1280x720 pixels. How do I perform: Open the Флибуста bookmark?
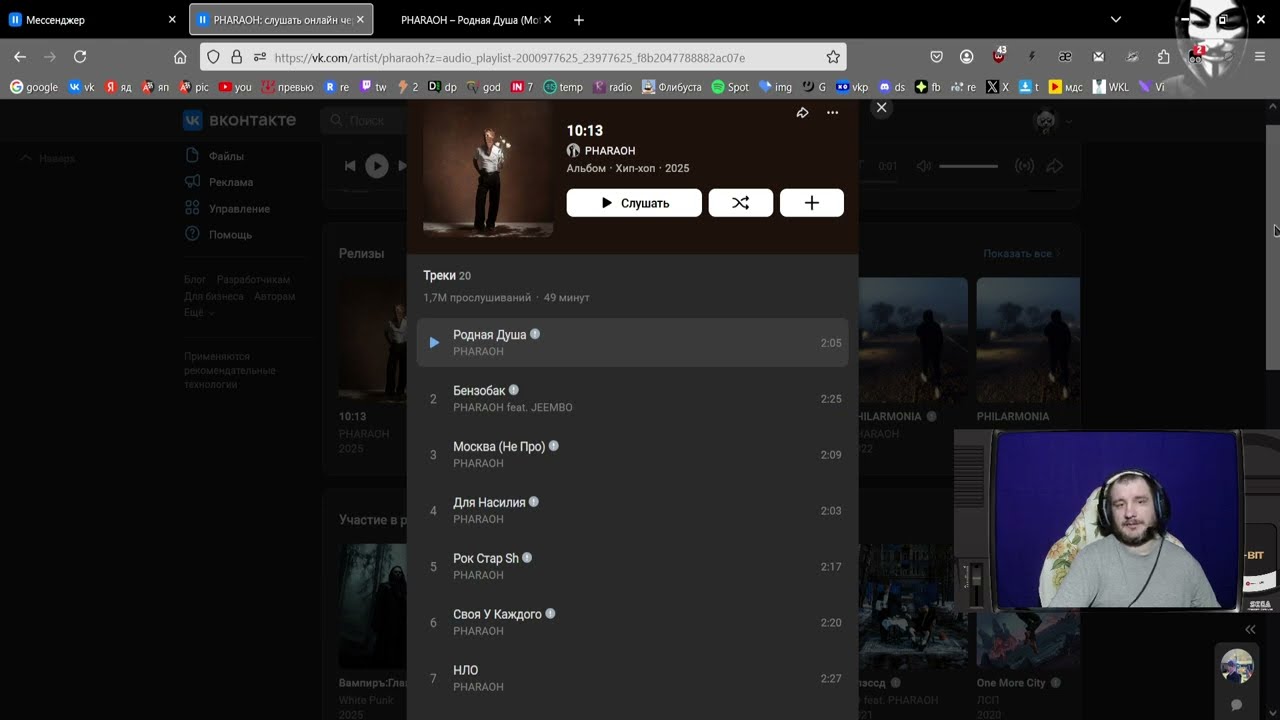click(x=671, y=87)
